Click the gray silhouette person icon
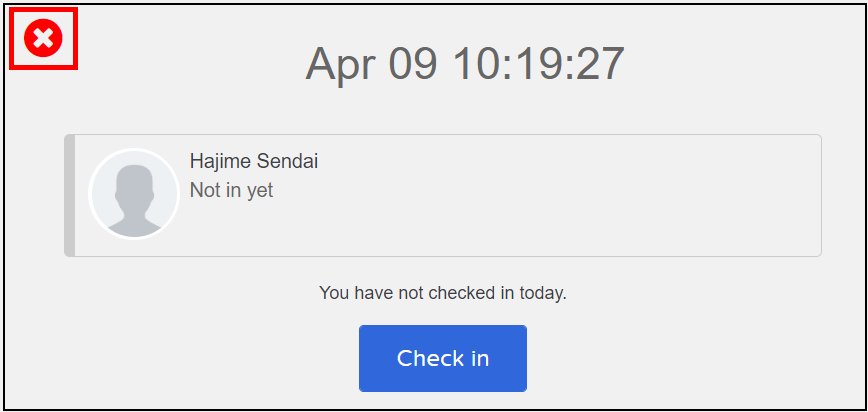868x412 pixels. [x=134, y=200]
